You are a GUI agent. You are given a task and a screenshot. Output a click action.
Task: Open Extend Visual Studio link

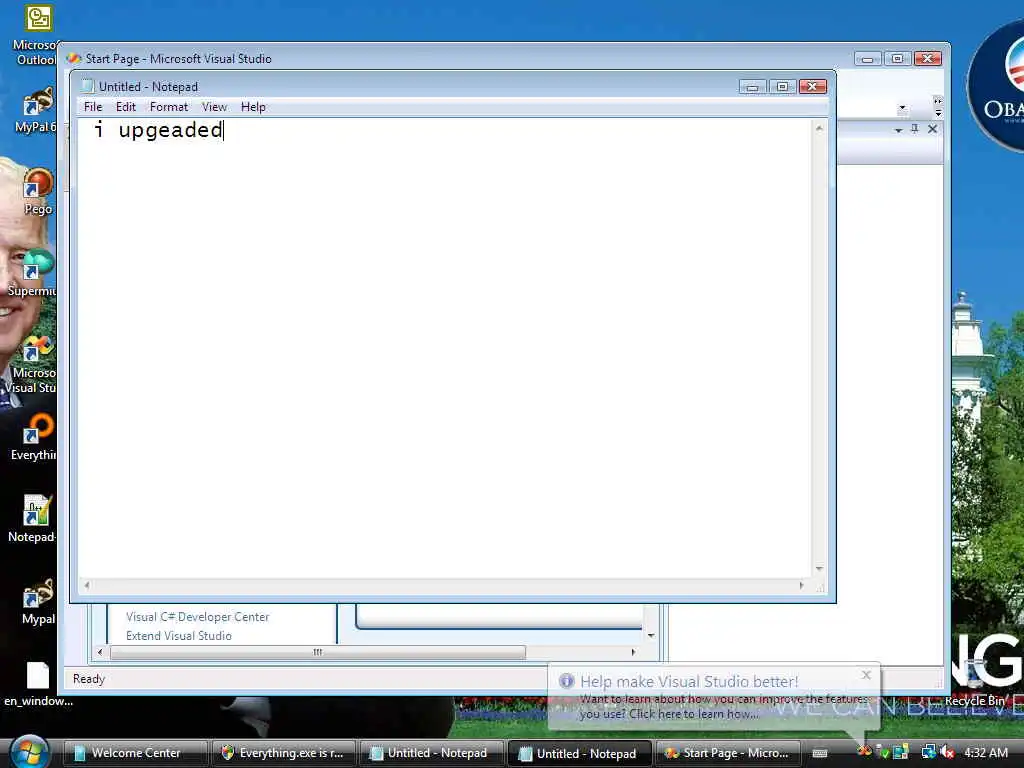coord(178,635)
